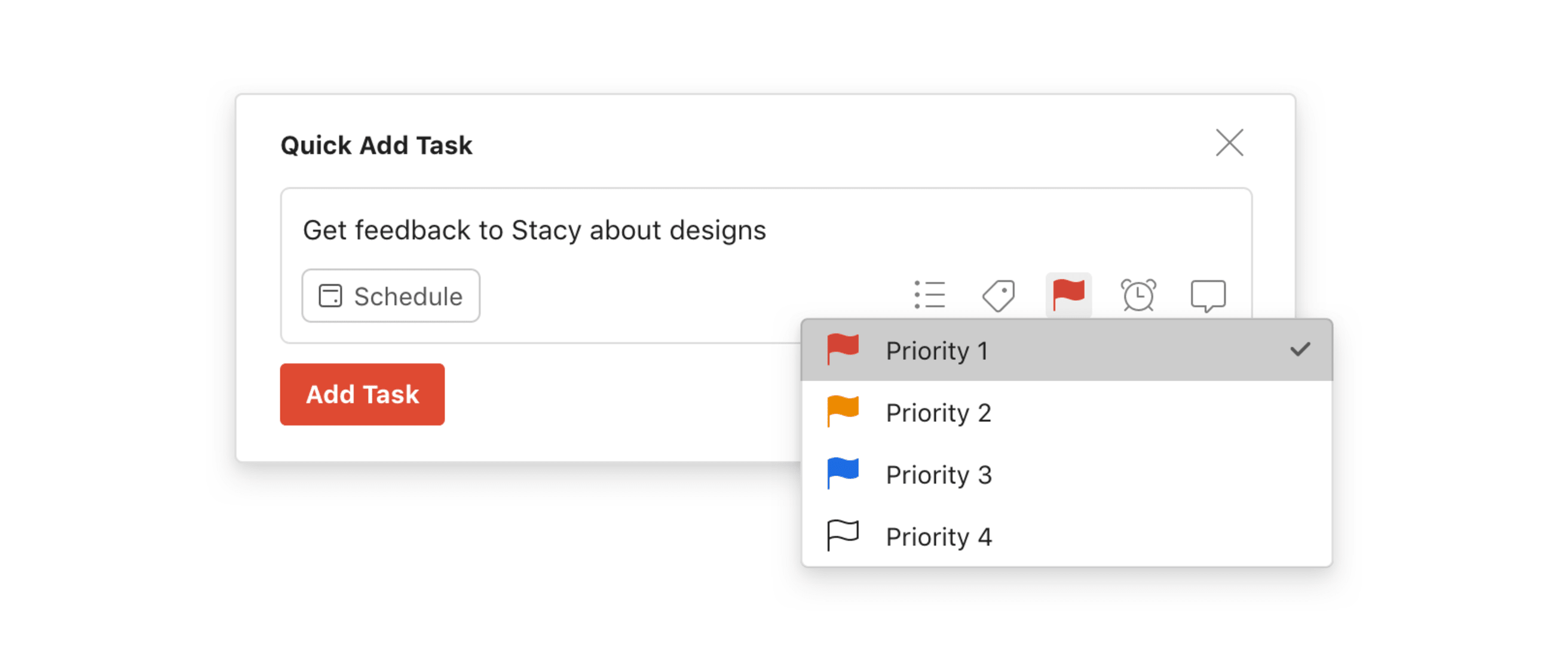Pick Priority 3 from the dropdown

pyautogui.click(x=1067, y=474)
